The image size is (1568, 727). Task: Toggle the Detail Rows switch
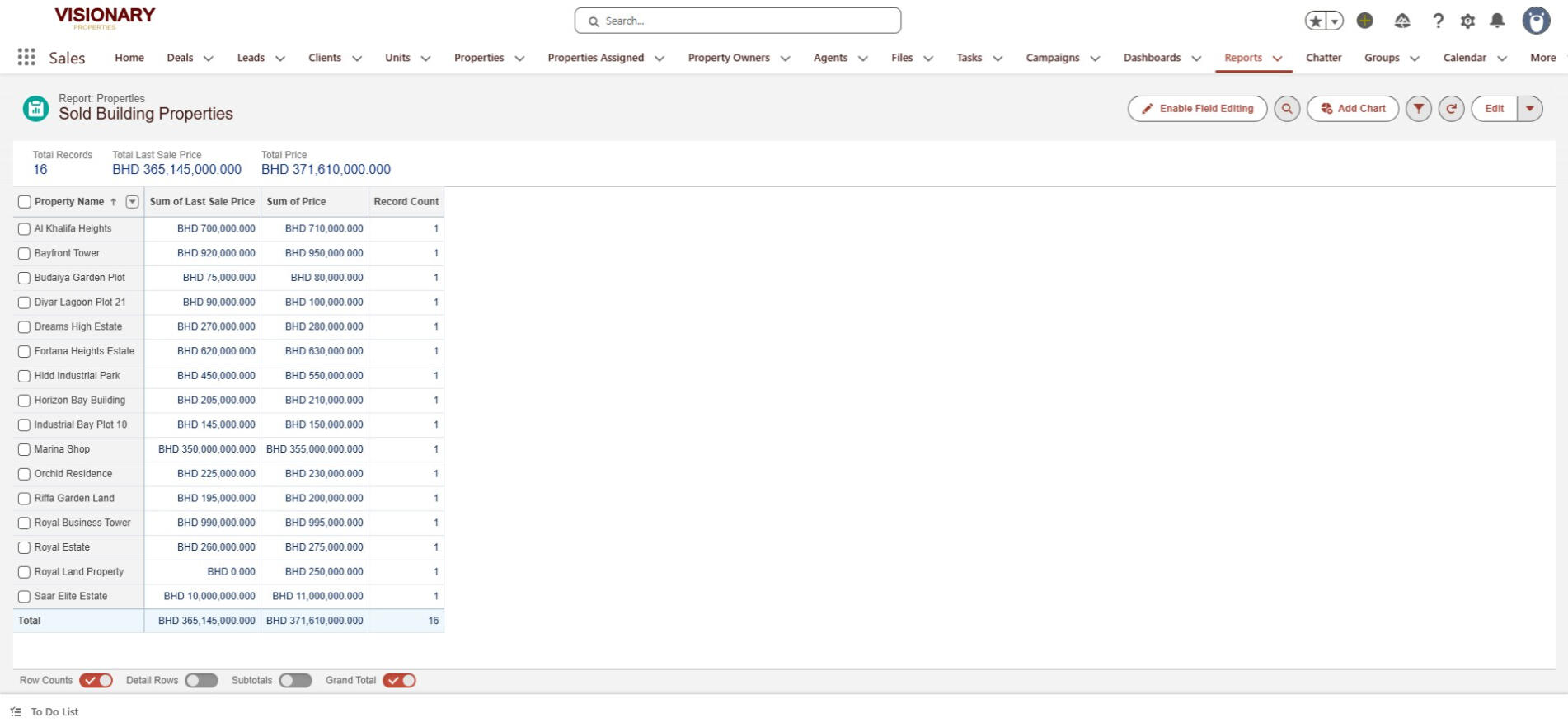pos(201,681)
